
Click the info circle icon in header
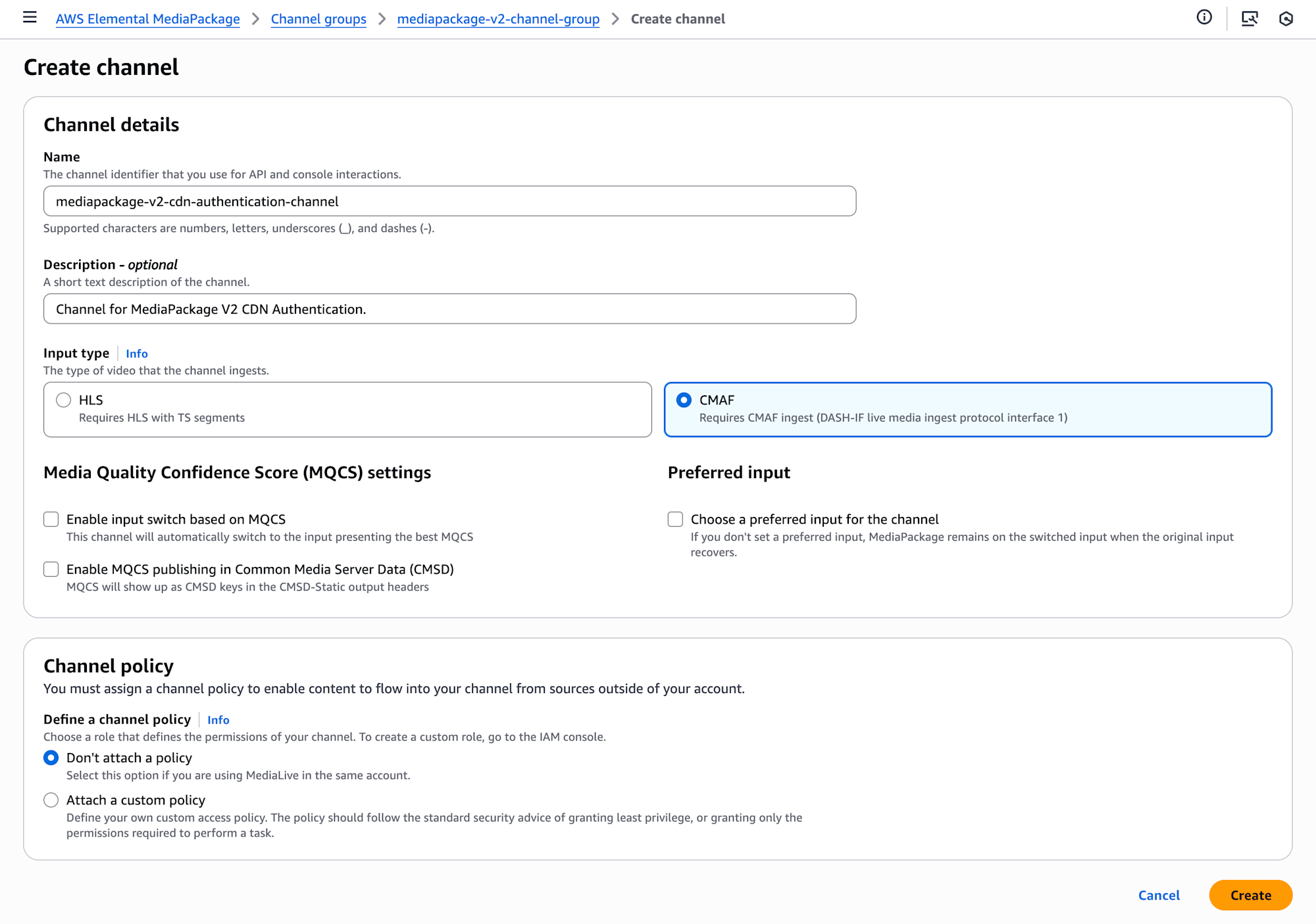click(x=1203, y=18)
